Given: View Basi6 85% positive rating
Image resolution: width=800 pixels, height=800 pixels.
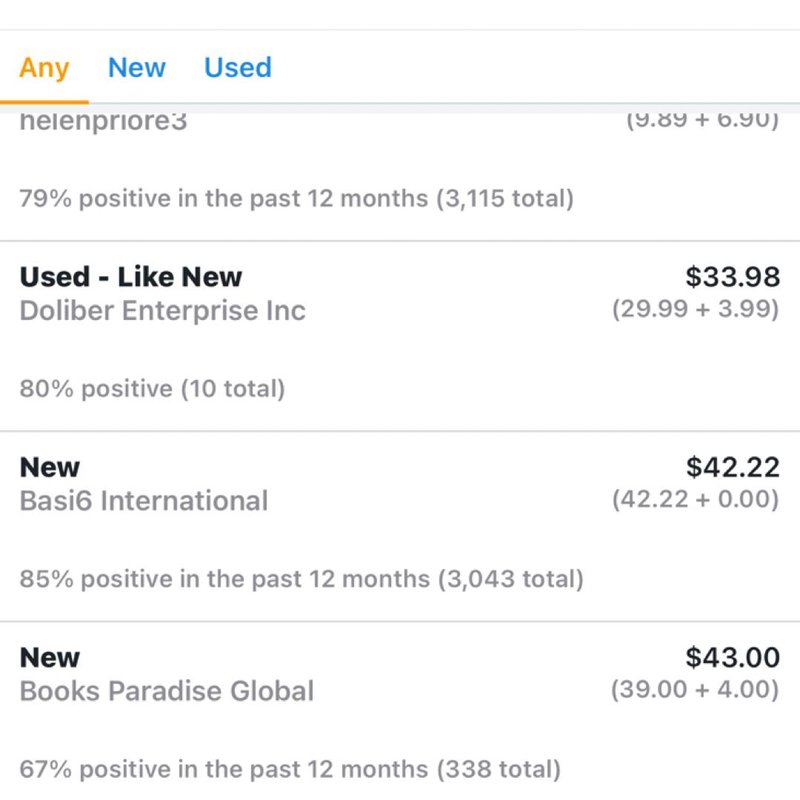Looking at the screenshot, I should pos(301,578).
